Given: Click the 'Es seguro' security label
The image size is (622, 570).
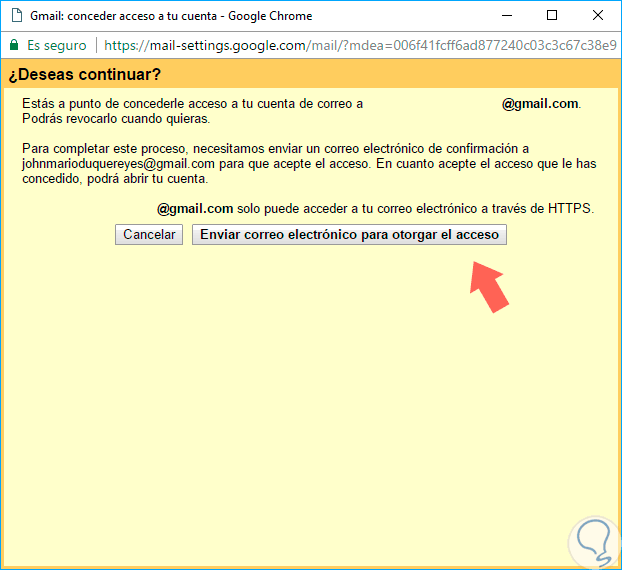Looking at the screenshot, I should click(57, 45).
